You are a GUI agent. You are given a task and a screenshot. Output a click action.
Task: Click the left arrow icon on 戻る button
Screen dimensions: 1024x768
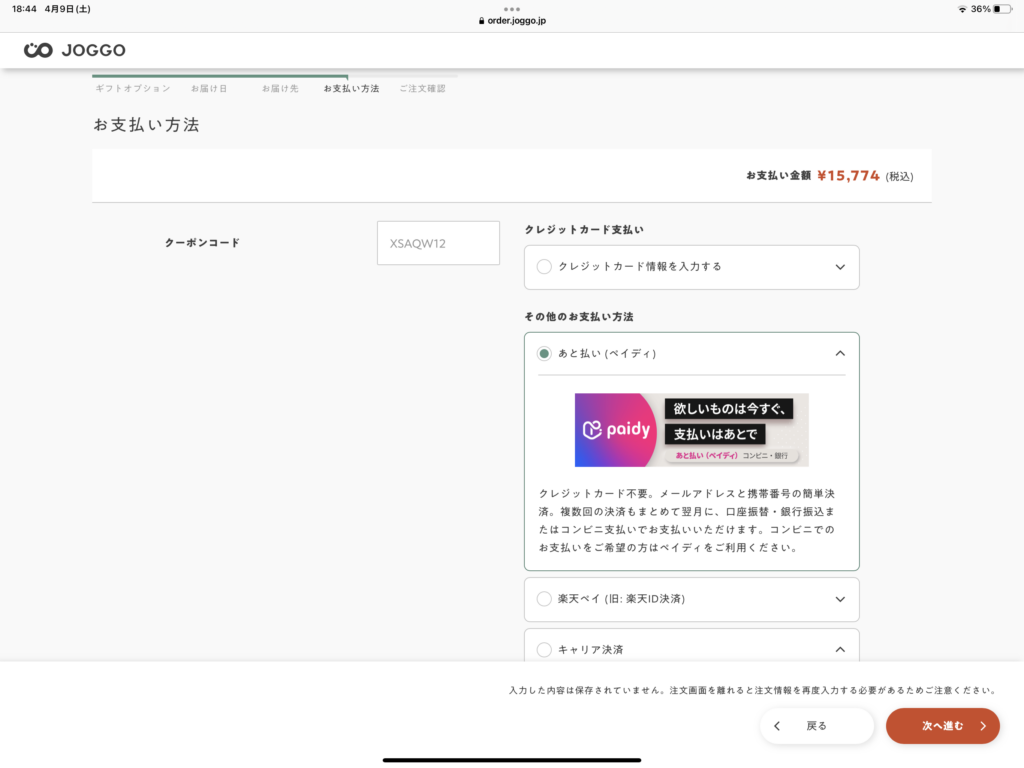[777, 726]
